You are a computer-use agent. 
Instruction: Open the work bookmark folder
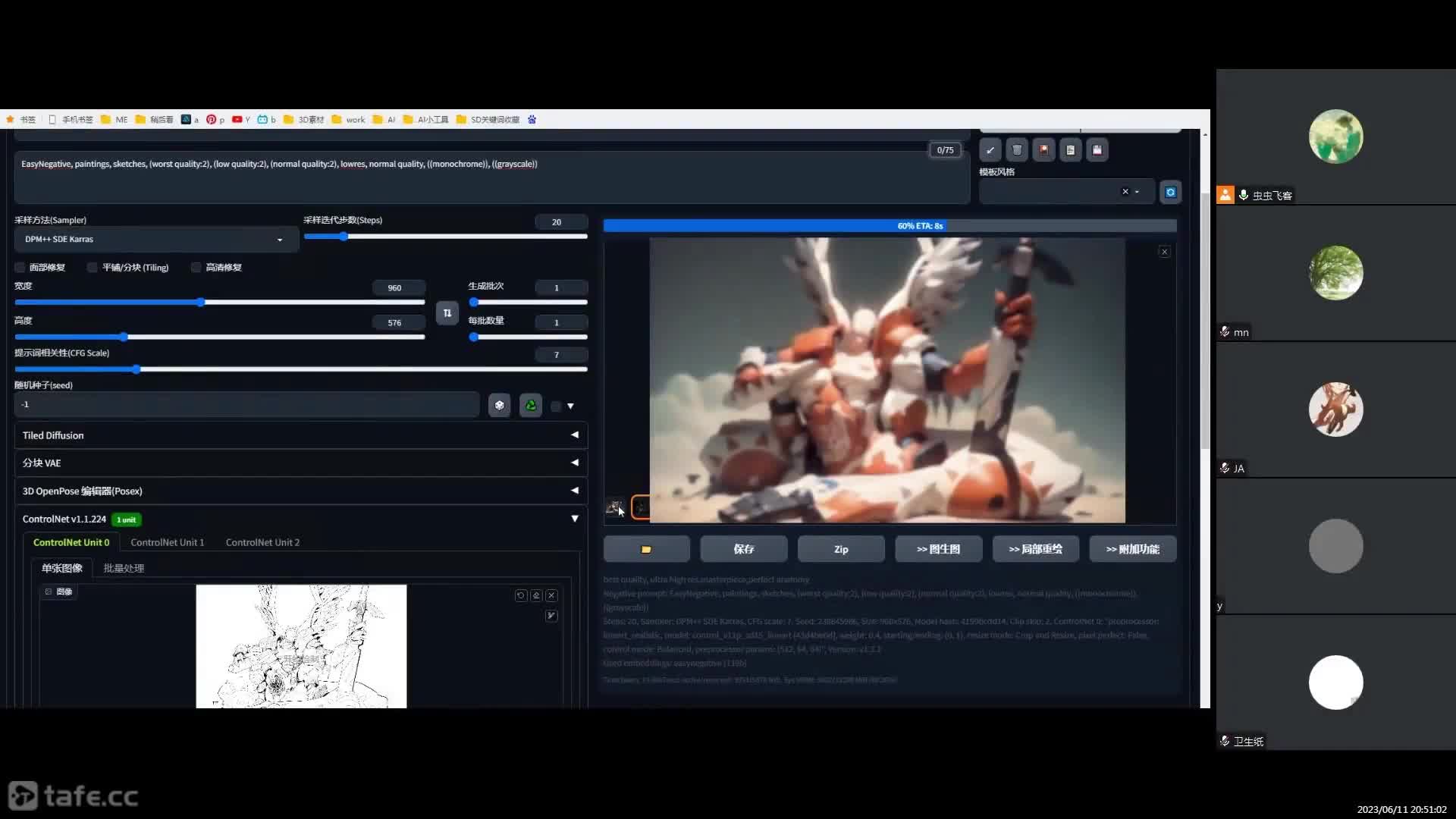point(348,120)
